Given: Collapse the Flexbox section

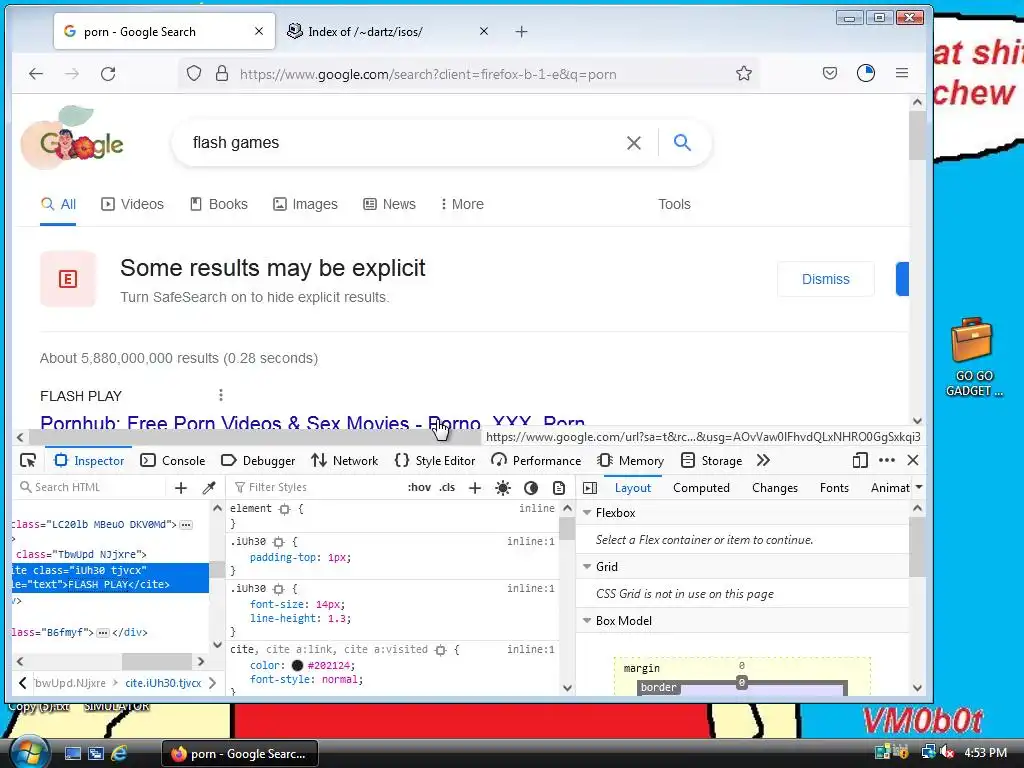Looking at the screenshot, I should point(587,513).
